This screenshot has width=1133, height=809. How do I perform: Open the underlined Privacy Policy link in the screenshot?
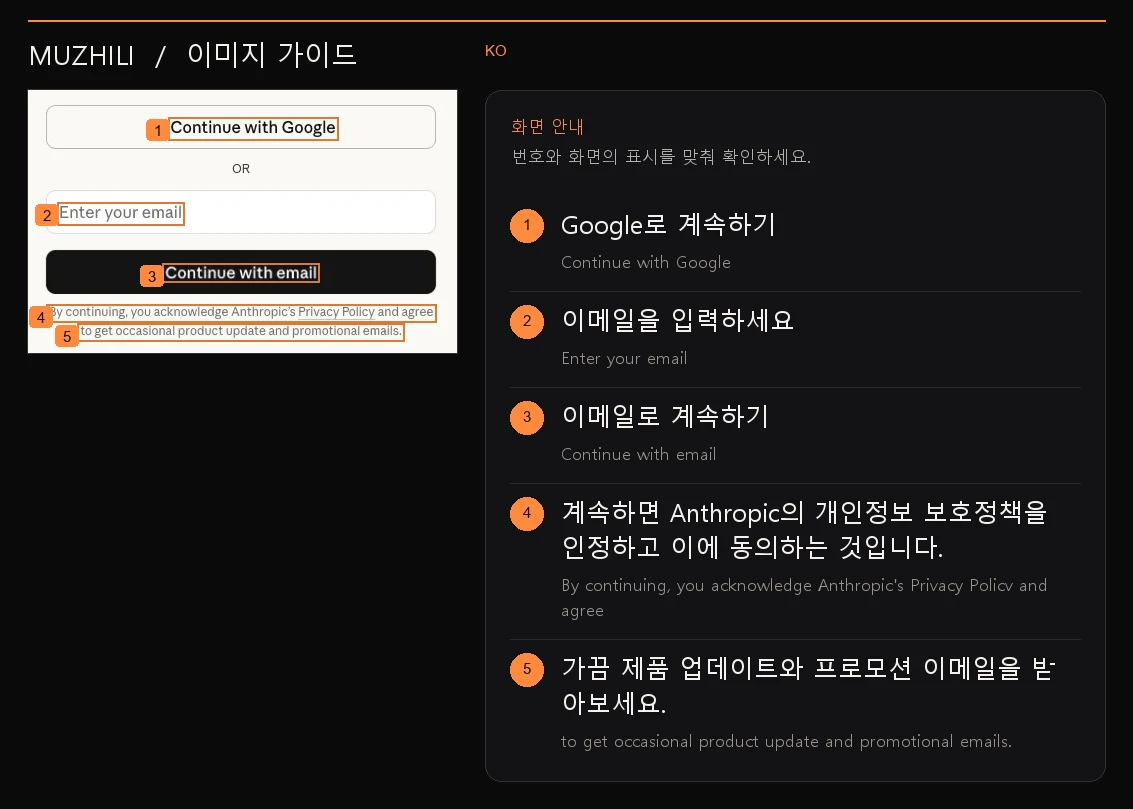336,312
